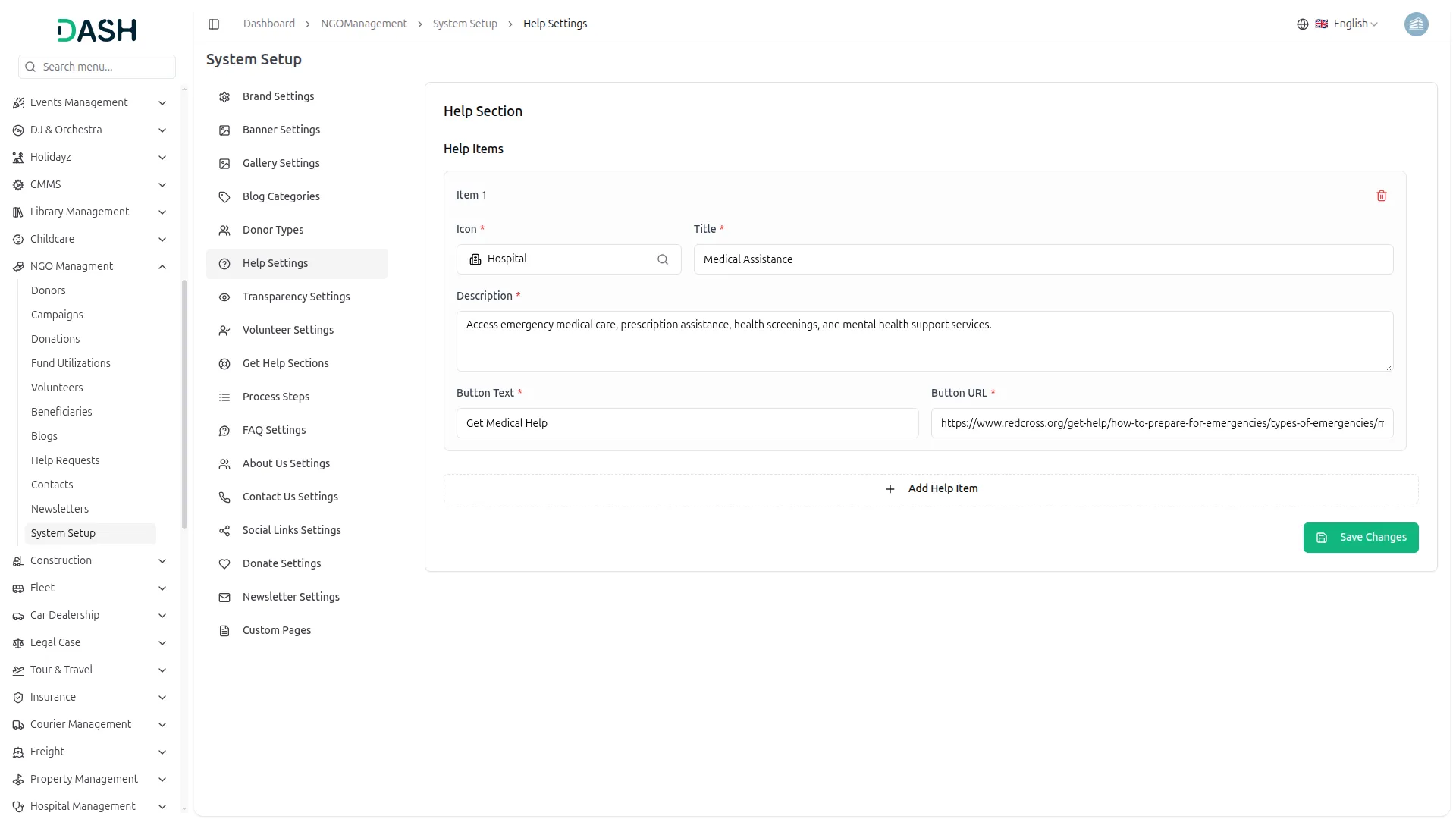Image resolution: width=1456 pixels, height=819 pixels.
Task: Open Donate Settings heart icon
Action: [224, 564]
